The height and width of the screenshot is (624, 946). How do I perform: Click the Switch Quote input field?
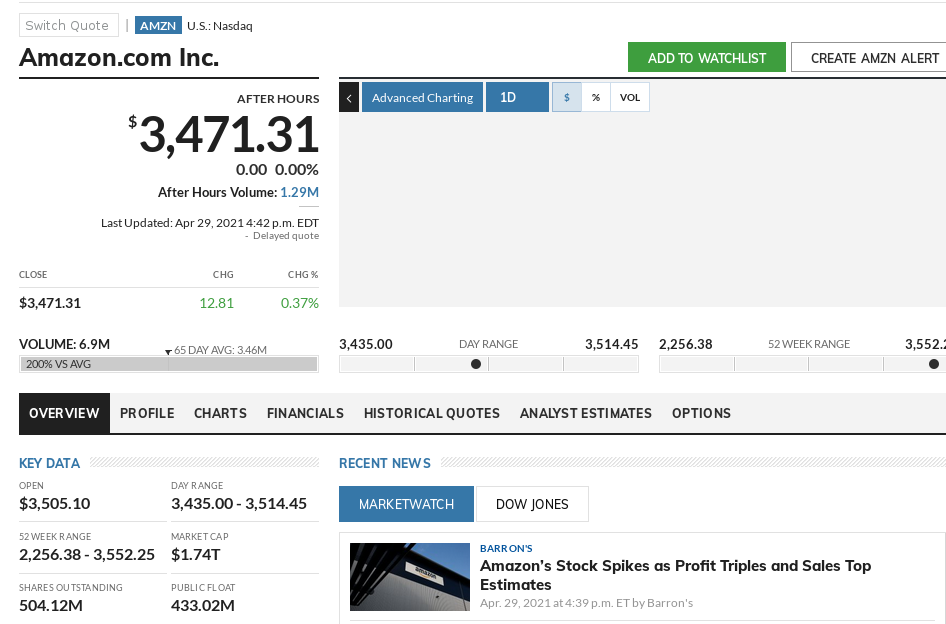(69, 25)
